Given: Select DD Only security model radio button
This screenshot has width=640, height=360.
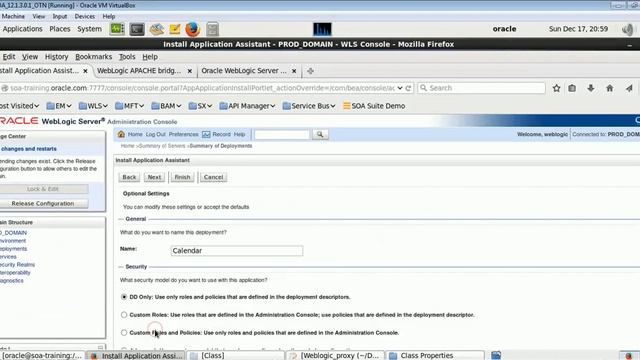Looking at the screenshot, I should point(124,297).
